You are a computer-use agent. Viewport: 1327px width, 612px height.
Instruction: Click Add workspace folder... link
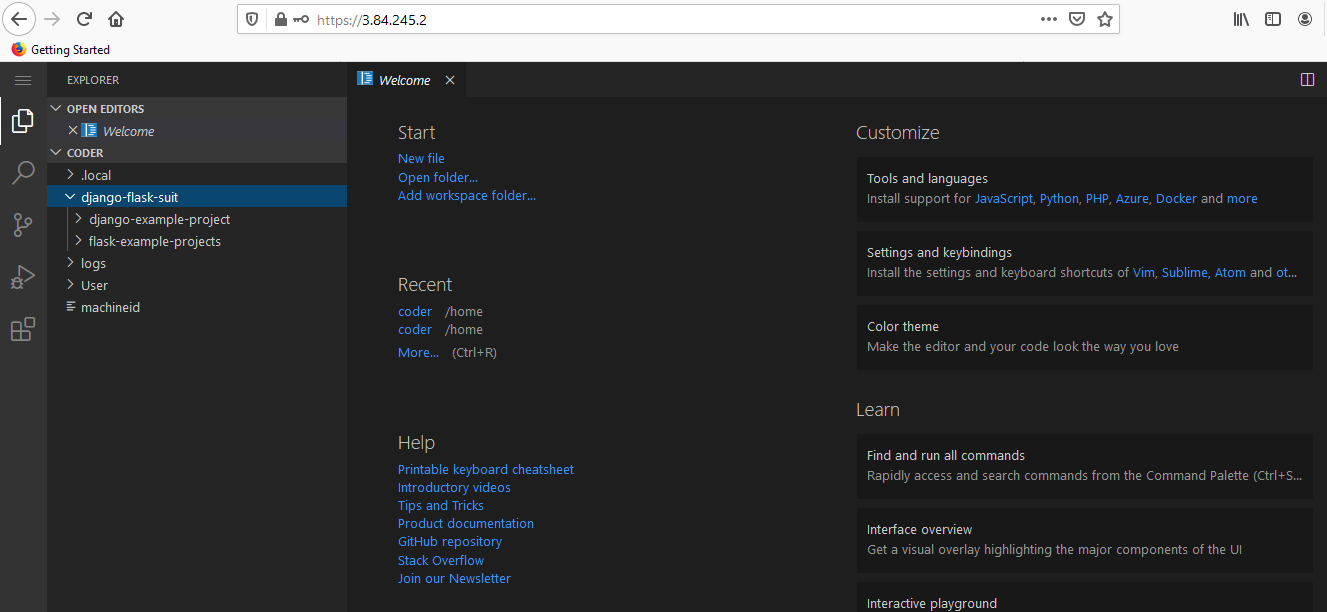pos(467,195)
